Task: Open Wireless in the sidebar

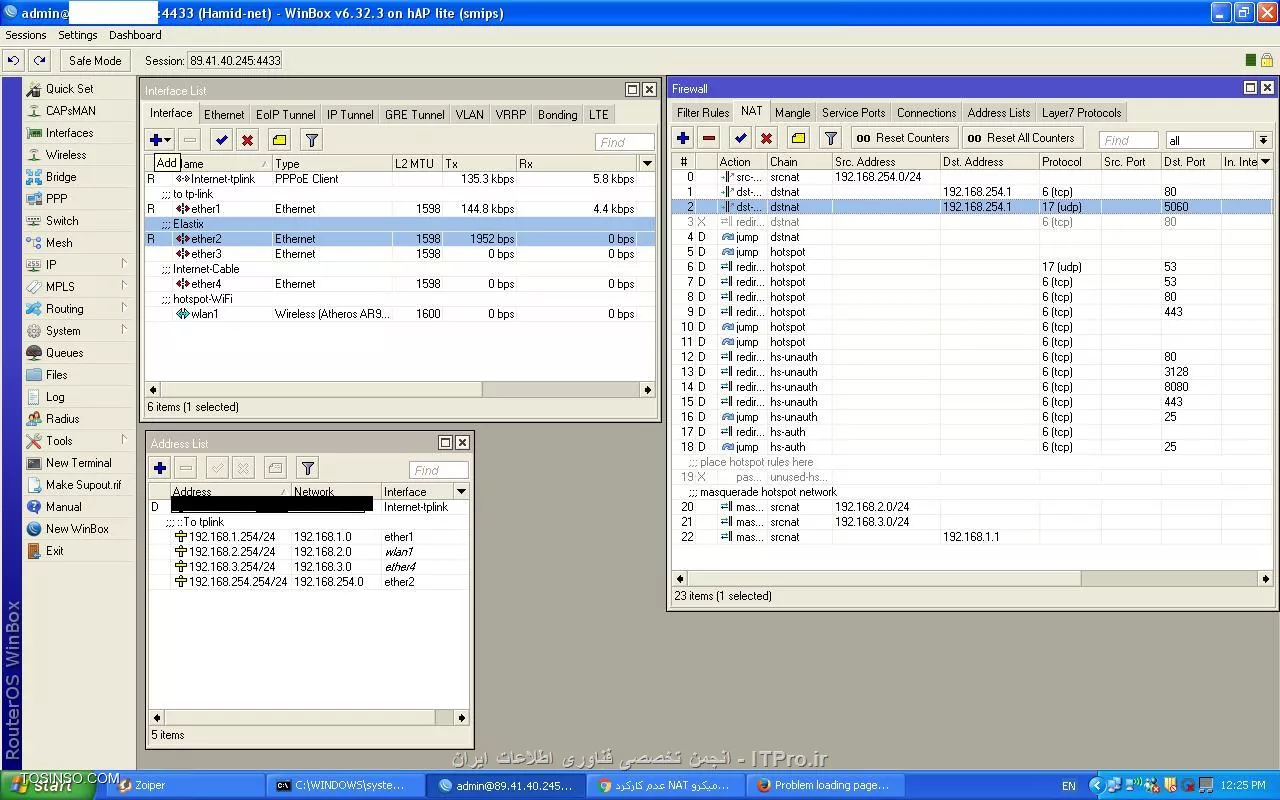Action: click(79, 155)
